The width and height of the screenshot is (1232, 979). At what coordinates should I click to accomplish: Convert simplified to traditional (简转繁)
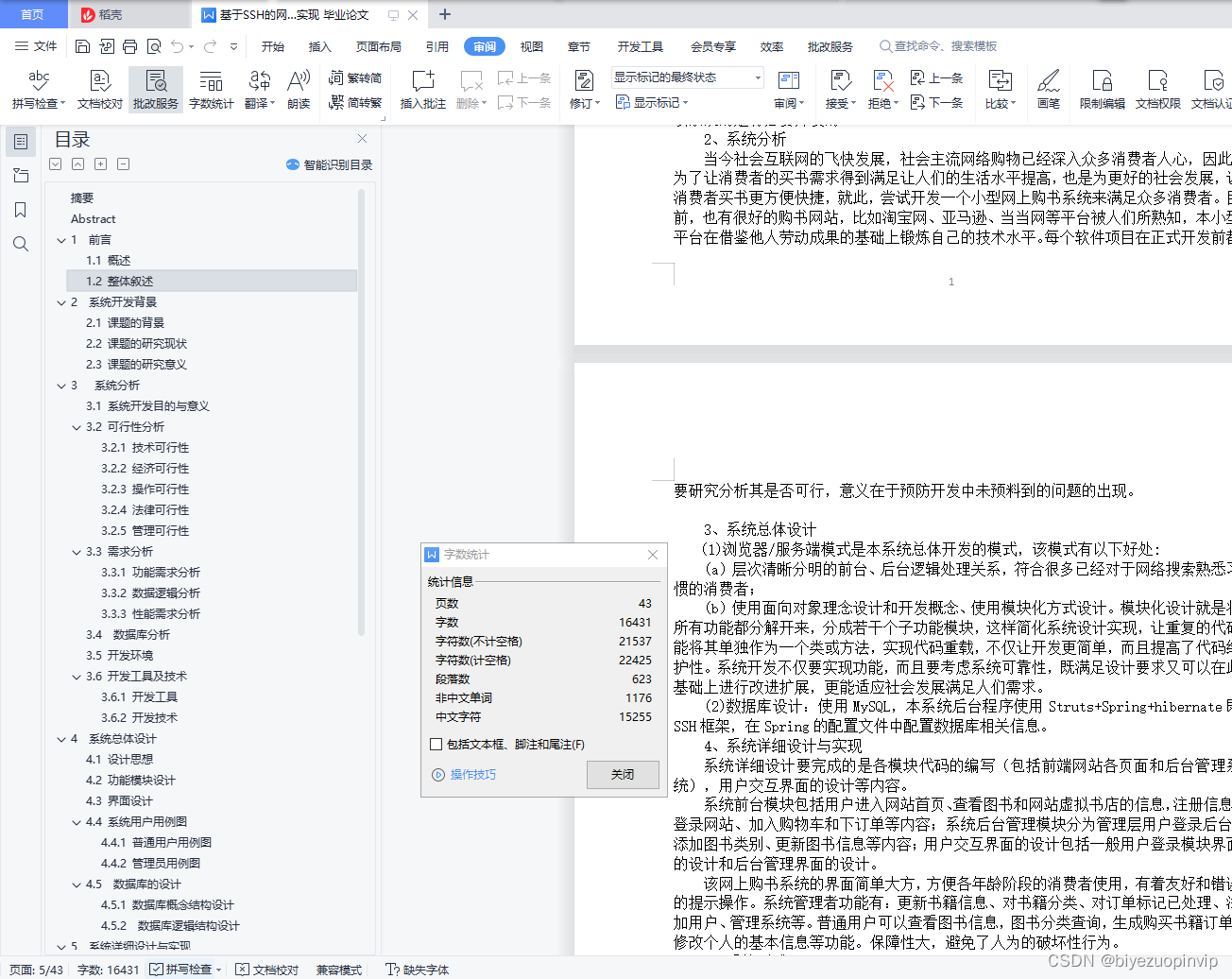pos(355,102)
